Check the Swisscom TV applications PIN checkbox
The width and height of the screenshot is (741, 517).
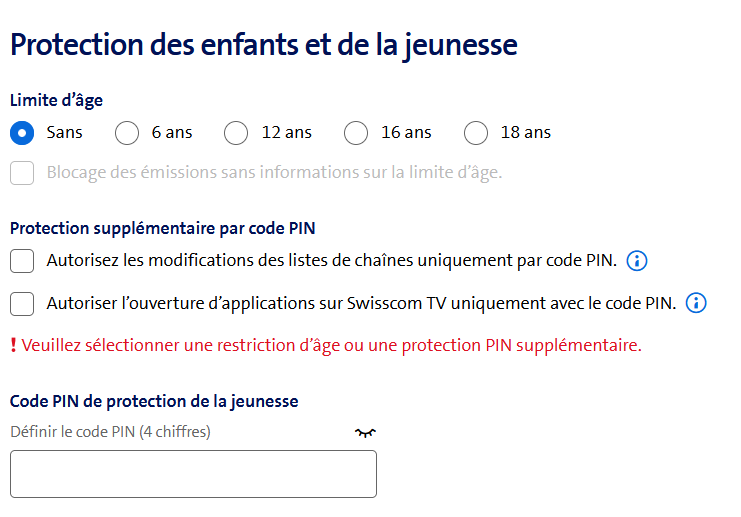(22, 303)
